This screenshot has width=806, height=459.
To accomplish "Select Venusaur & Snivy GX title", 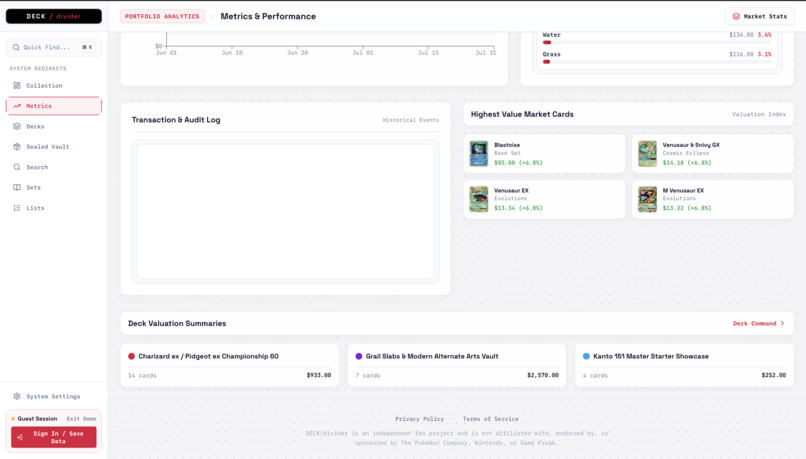I will 691,145.
